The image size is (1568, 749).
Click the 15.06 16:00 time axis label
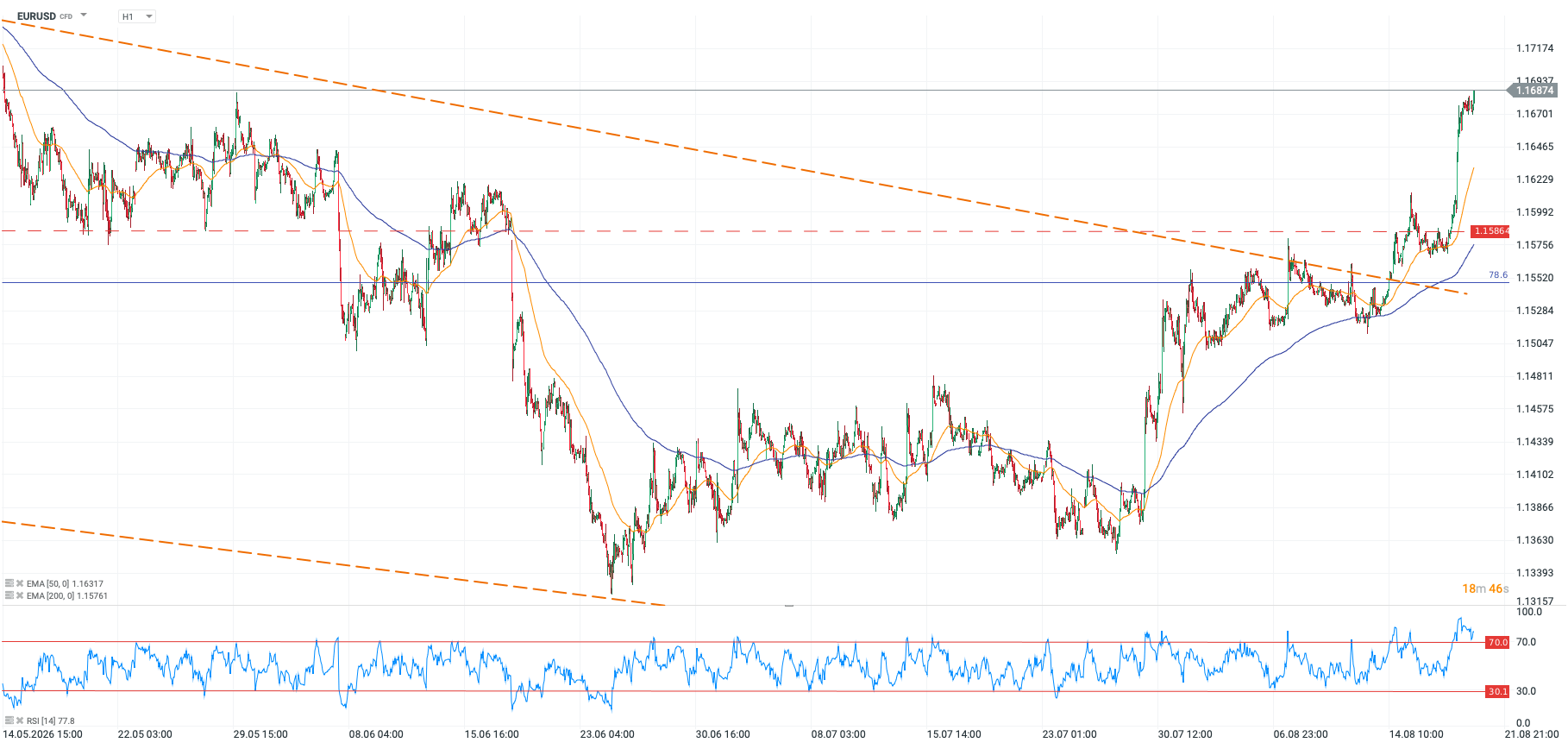click(x=492, y=734)
